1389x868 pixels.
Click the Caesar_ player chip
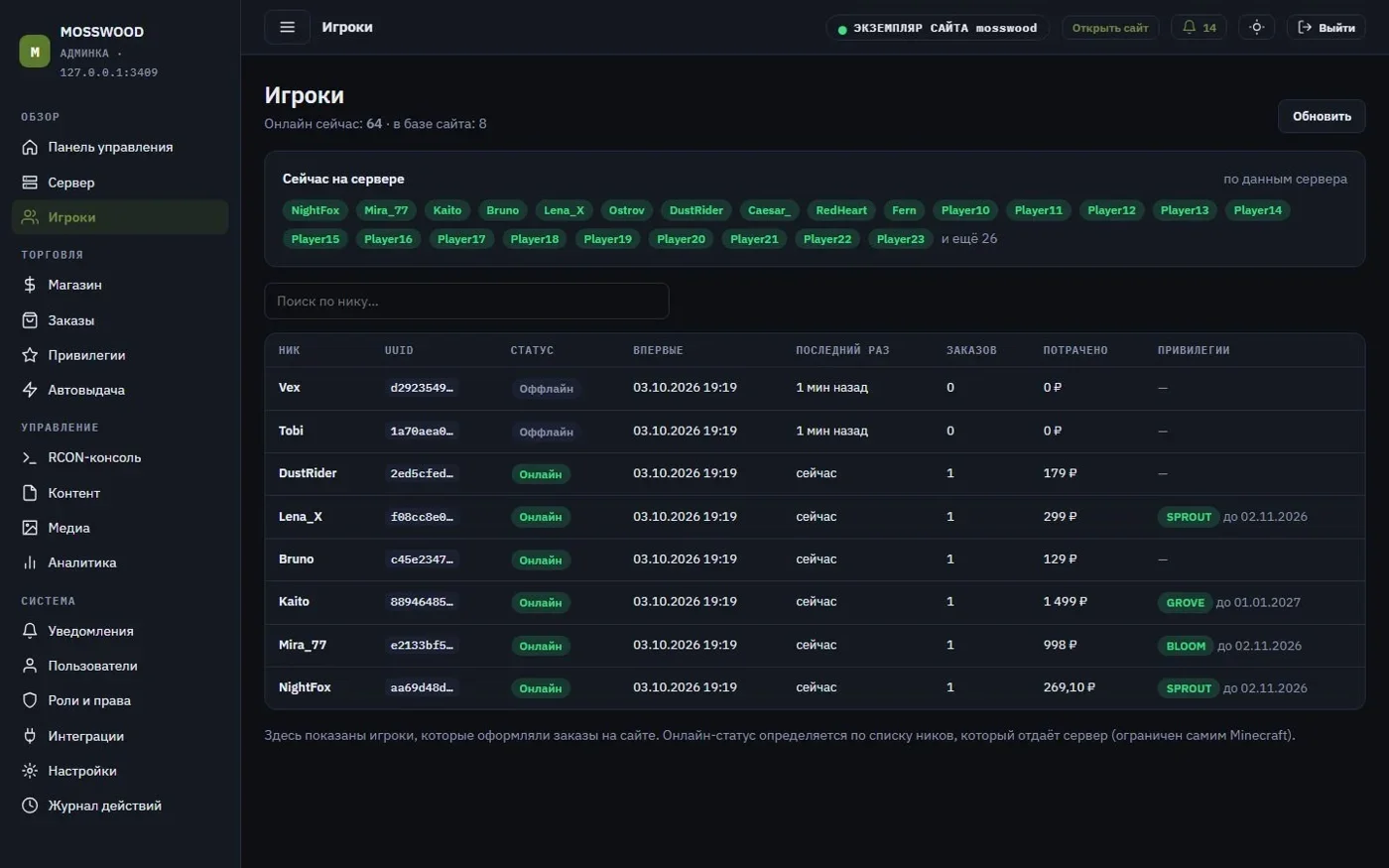(x=769, y=210)
